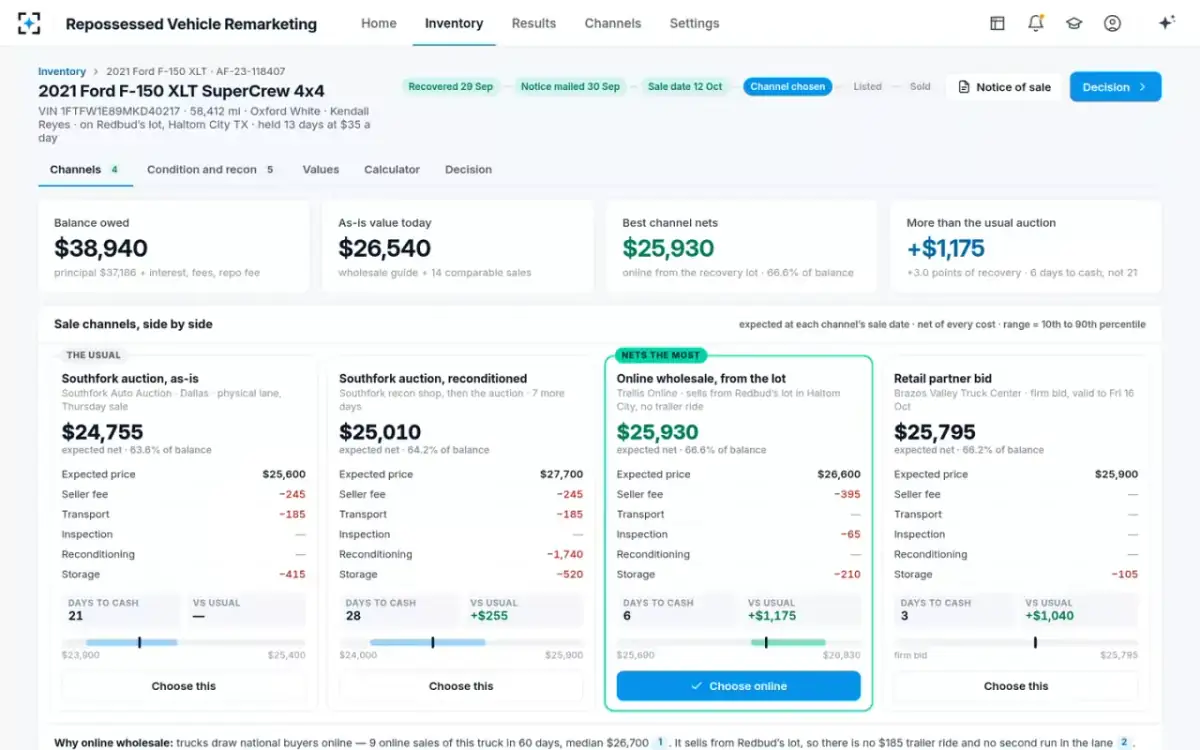Click the blue Decision button
Image resolution: width=1200 pixels, height=750 pixels.
[x=1115, y=87]
